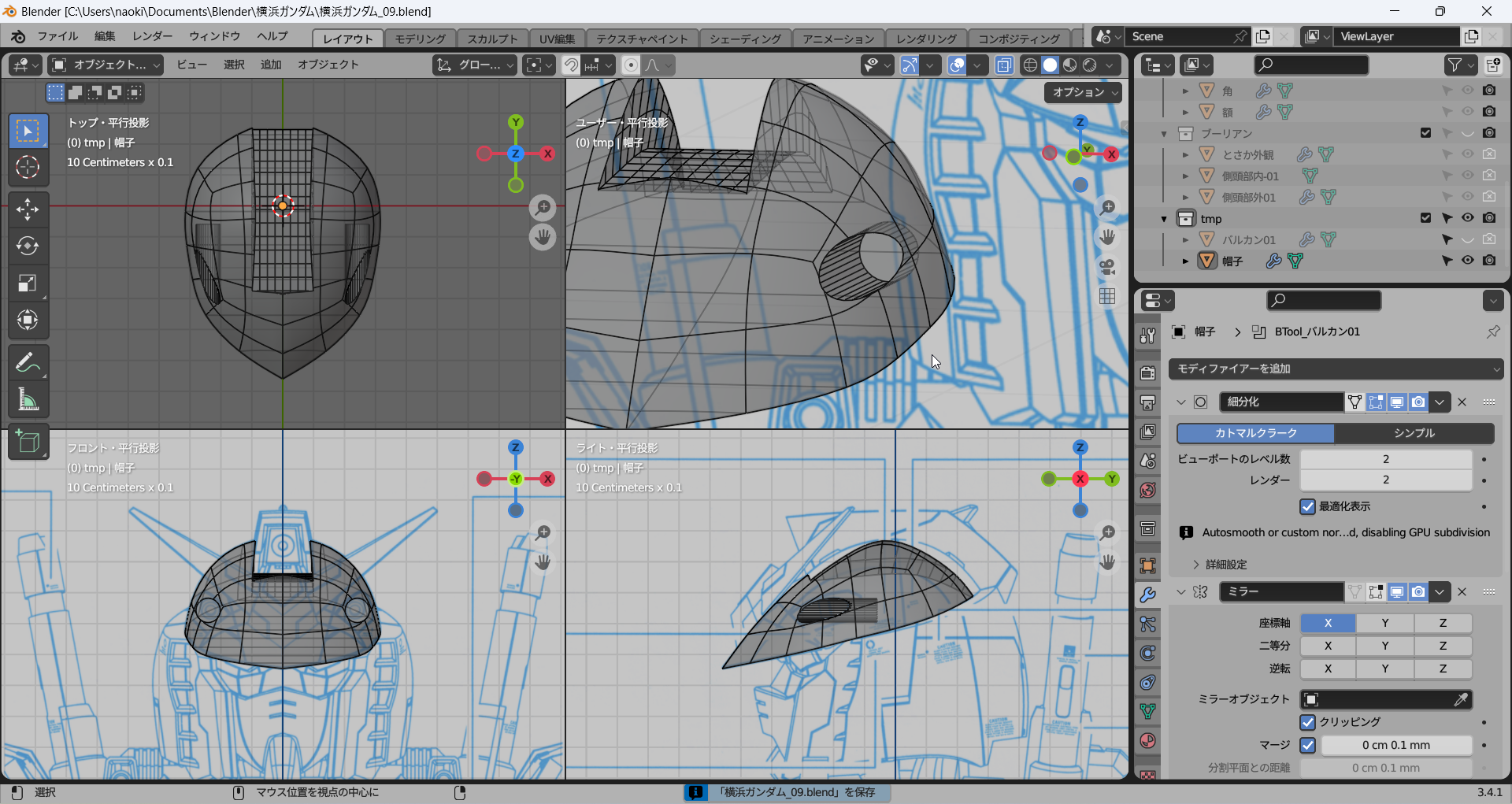Screen dimensions: 1512x804
Task: Choose the Add Cube tool
Action: pyautogui.click(x=28, y=443)
